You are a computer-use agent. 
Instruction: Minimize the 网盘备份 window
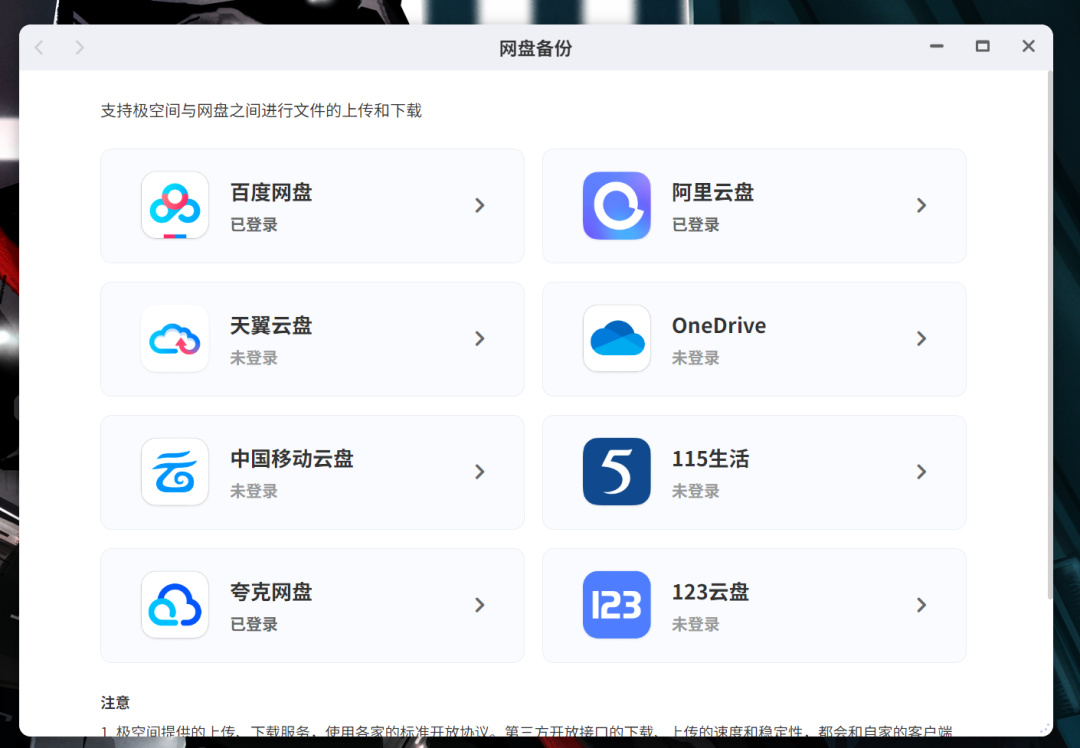coord(937,46)
